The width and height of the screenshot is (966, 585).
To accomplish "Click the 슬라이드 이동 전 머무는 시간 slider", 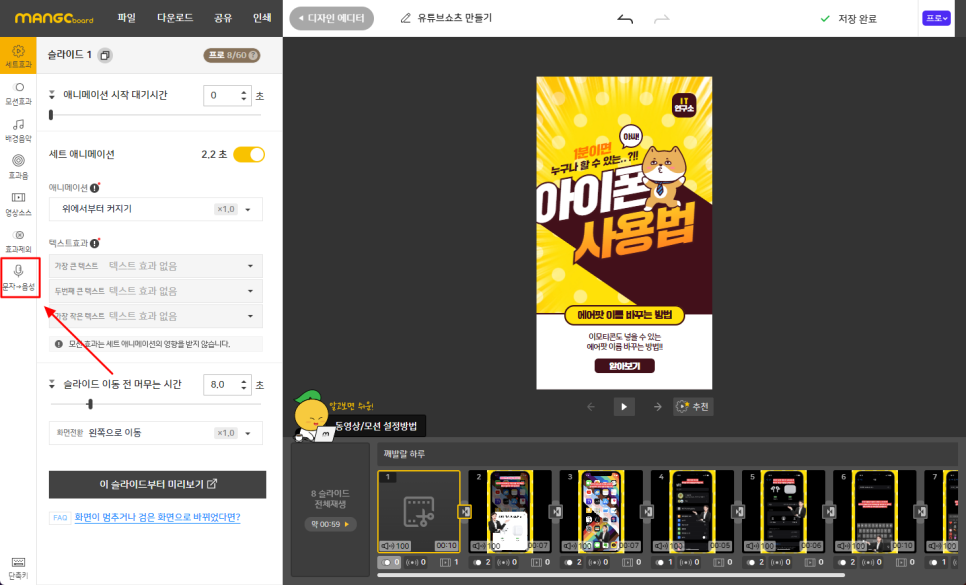I will pyautogui.click(x=156, y=405).
